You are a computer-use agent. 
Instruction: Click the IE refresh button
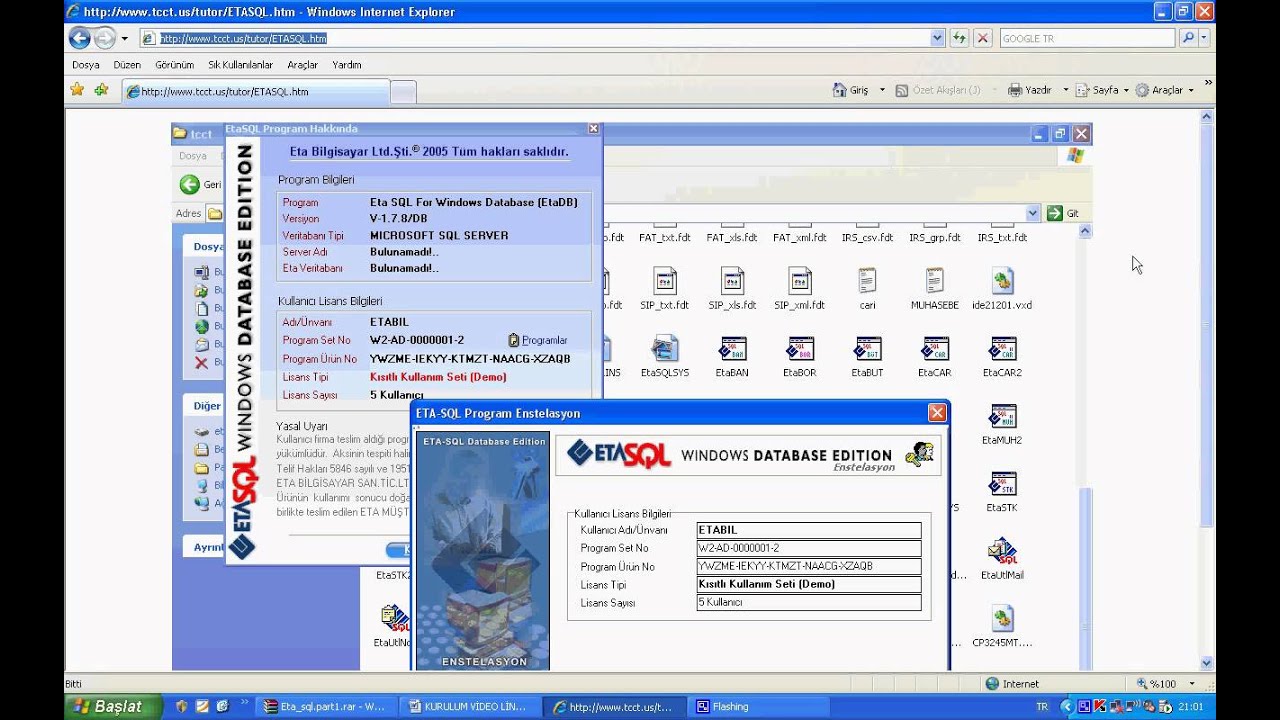[x=959, y=38]
